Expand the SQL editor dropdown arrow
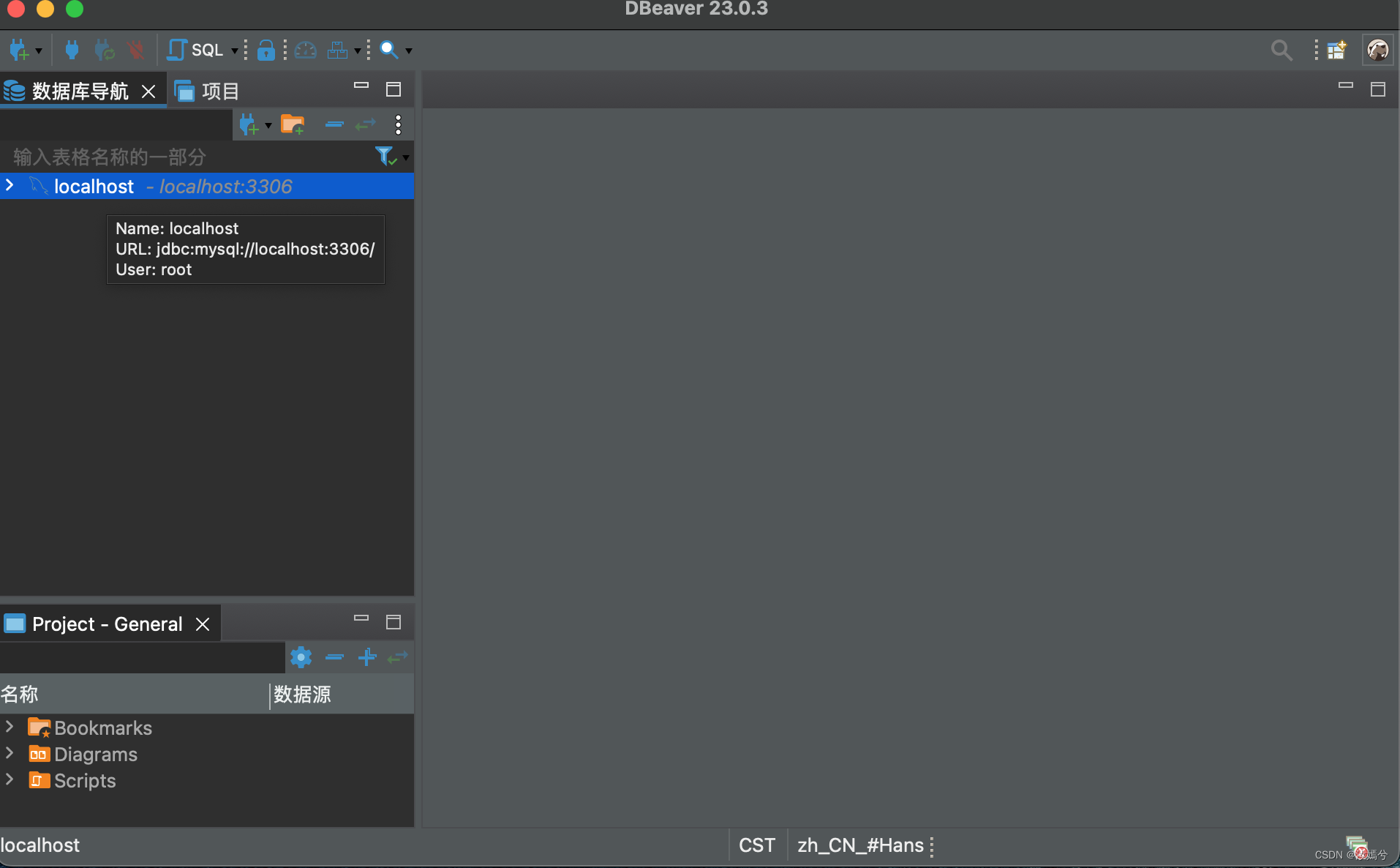Image resolution: width=1400 pixels, height=868 pixels. pyautogui.click(x=234, y=50)
